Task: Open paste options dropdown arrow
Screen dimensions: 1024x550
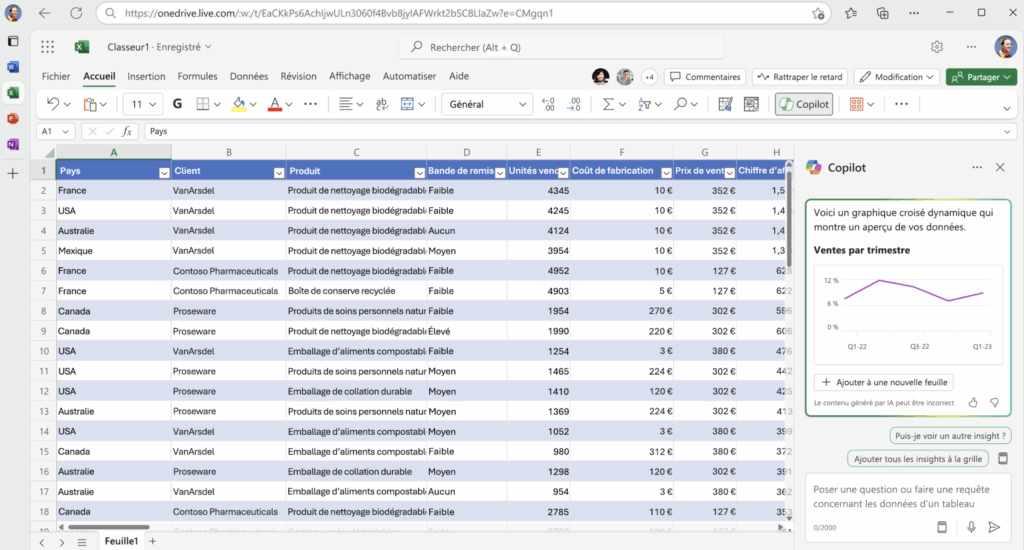Action: pyautogui.click(x=103, y=105)
